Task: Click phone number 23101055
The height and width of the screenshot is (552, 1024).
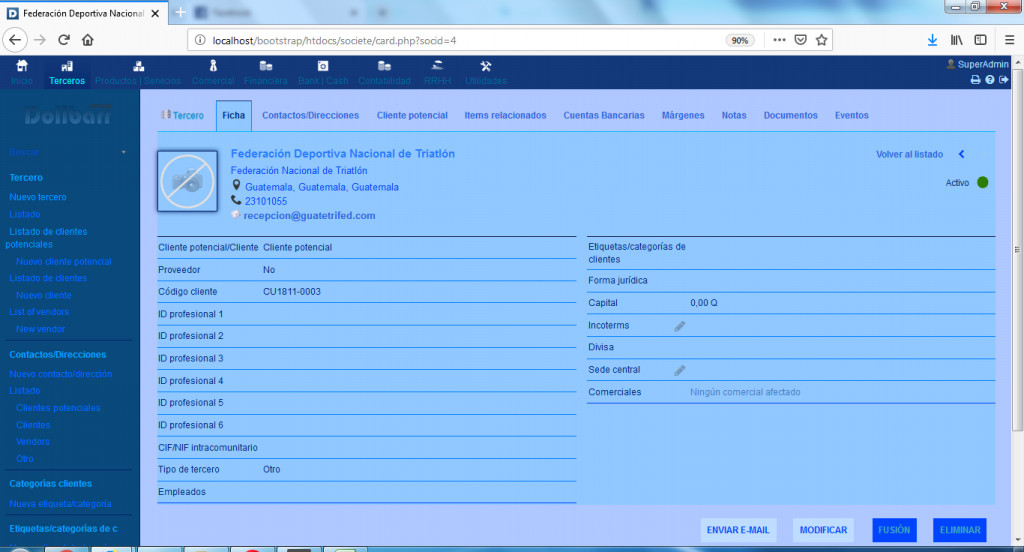Action: pyautogui.click(x=266, y=201)
